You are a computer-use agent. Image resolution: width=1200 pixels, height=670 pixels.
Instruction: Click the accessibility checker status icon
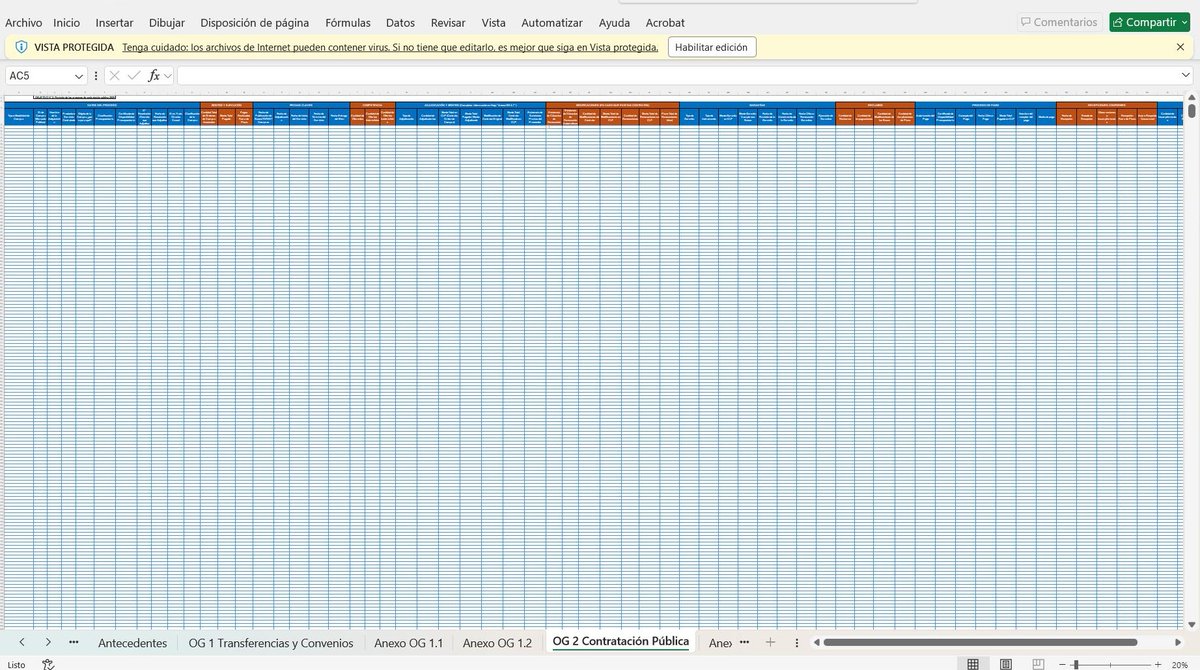47,664
